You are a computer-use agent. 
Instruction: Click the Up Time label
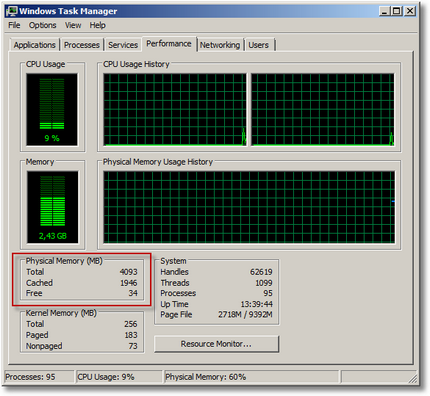click(174, 304)
